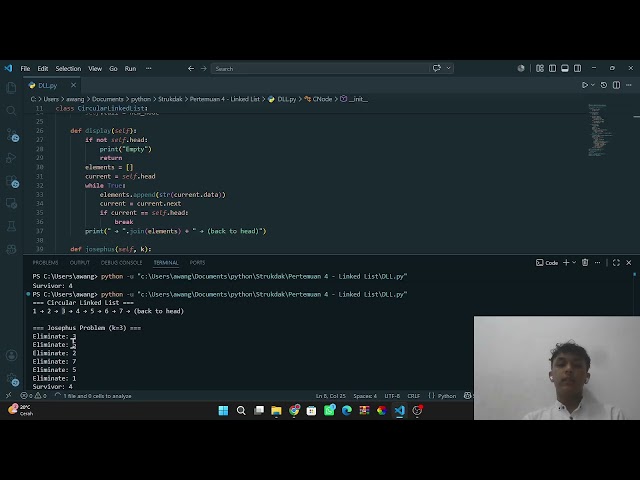Open the CNode breadcrumb dropdown
Image resolution: width=640 pixels, height=480 pixels.
(318, 99)
